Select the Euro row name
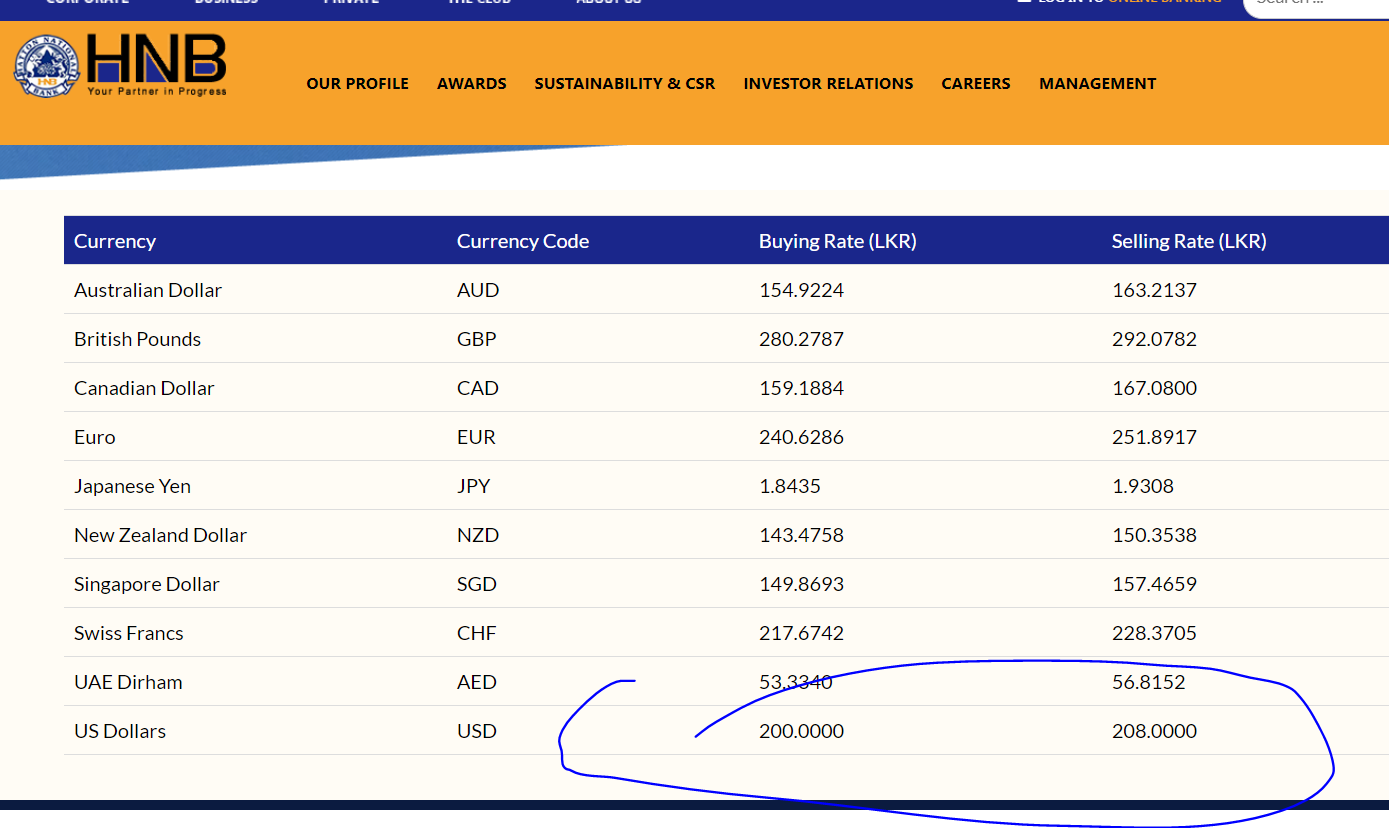Viewport: 1389px width, 828px height. pyautogui.click(x=95, y=437)
